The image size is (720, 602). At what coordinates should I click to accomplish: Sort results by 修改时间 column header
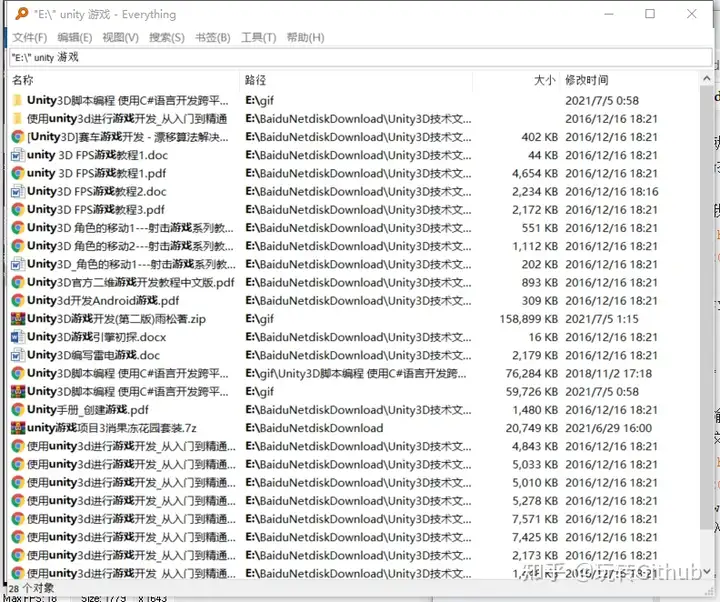click(629, 80)
